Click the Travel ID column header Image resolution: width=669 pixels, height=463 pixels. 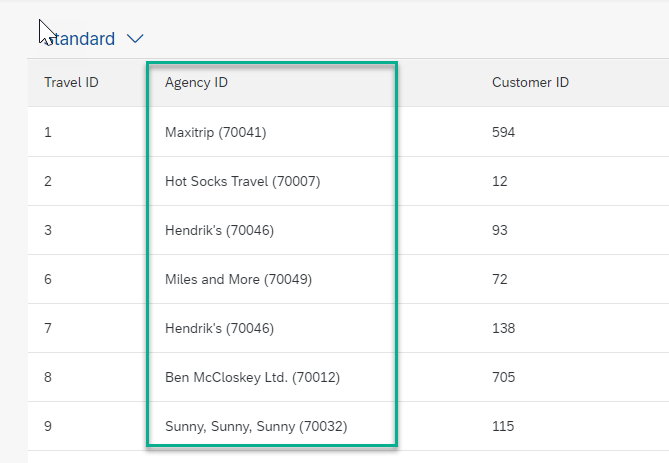tap(71, 82)
